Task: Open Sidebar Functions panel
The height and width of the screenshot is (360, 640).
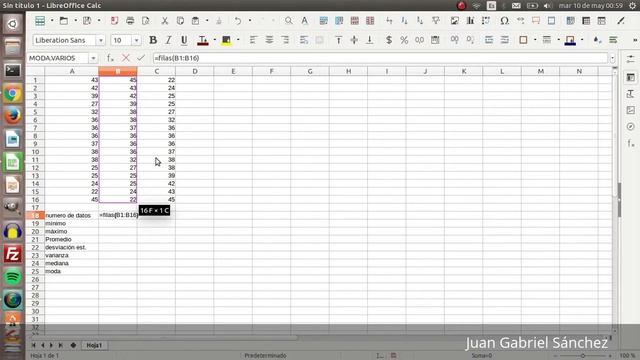Action: click(631, 143)
